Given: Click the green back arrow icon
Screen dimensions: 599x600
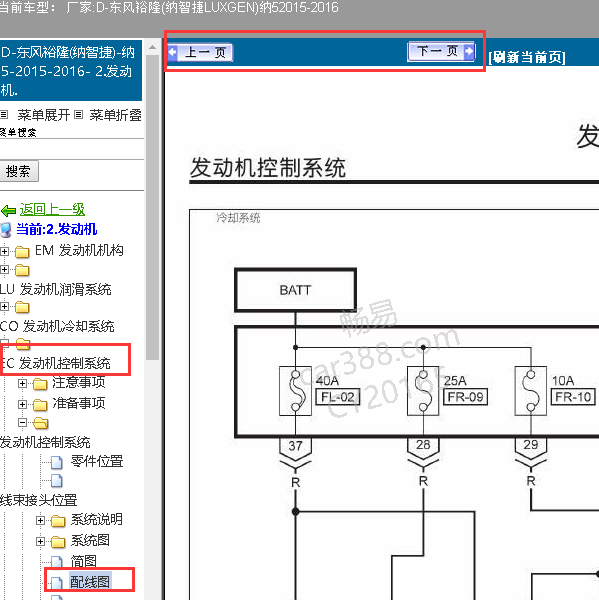Looking at the screenshot, I should (8, 210).
